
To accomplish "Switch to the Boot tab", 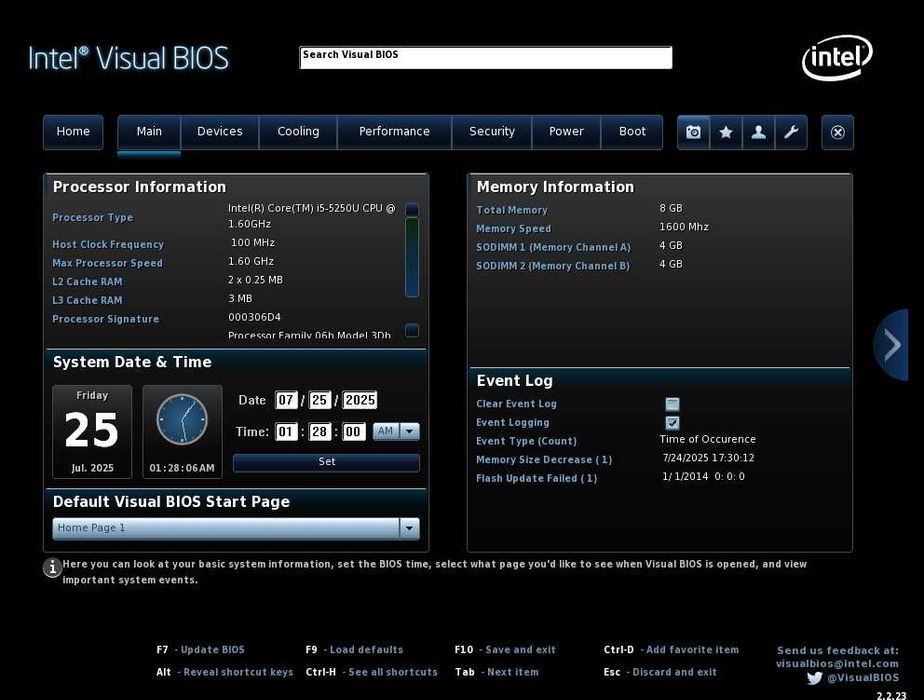I will [x=632, y=132].
